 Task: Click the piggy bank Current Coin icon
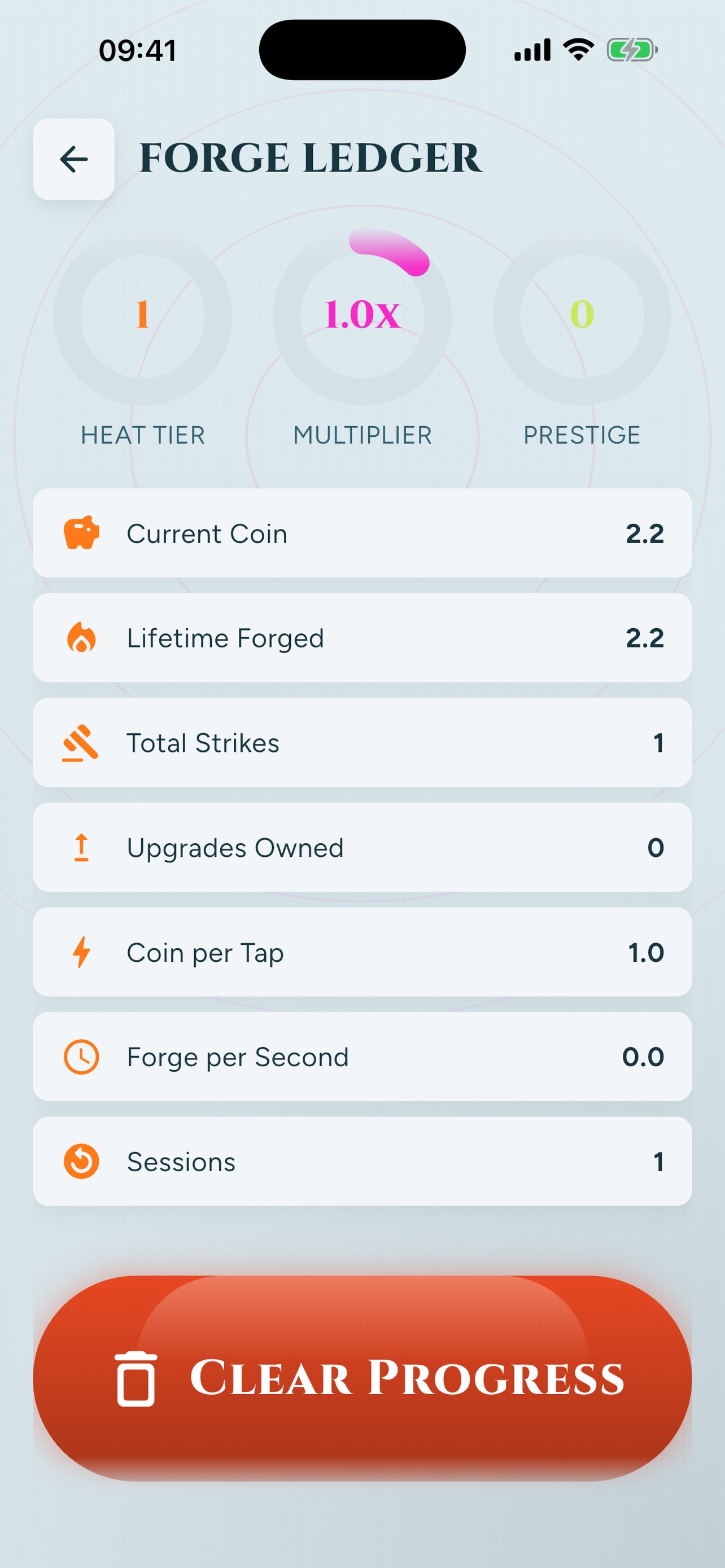(x=81, y=533)
